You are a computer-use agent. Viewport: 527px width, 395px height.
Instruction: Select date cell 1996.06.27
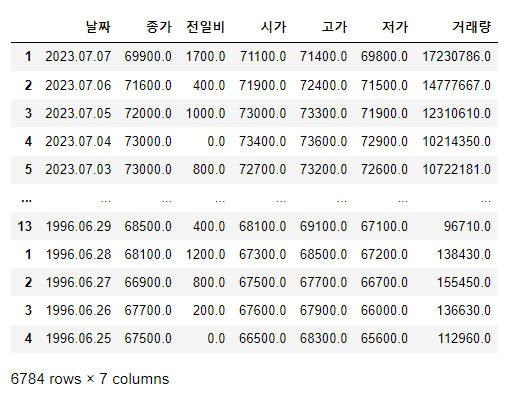78,282
